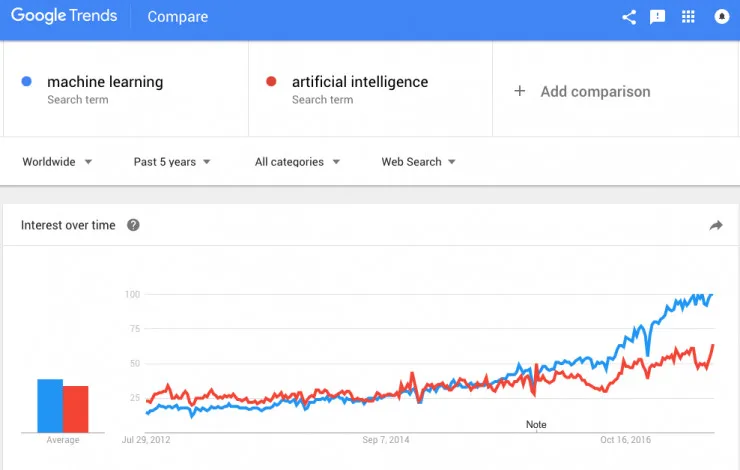Click the notifications bell icon

(x=722, y=17)
